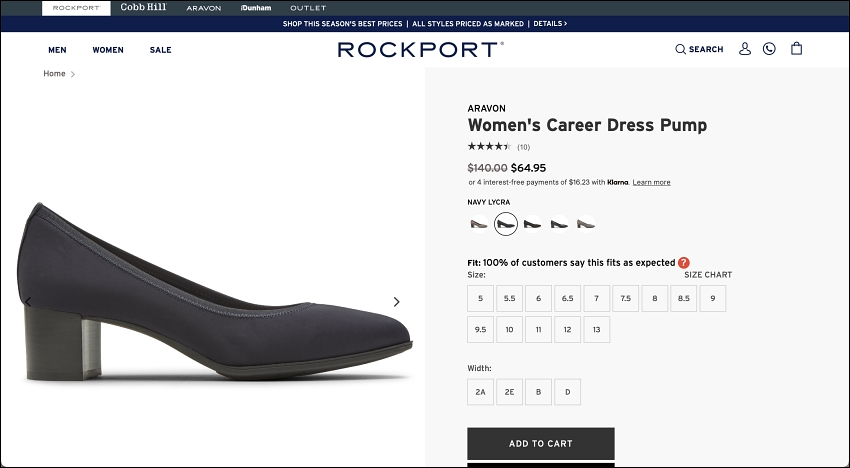Select the fifth shoe color swatch
The width and height of the screenshot is (850, 468).
(x=585, y=223)
